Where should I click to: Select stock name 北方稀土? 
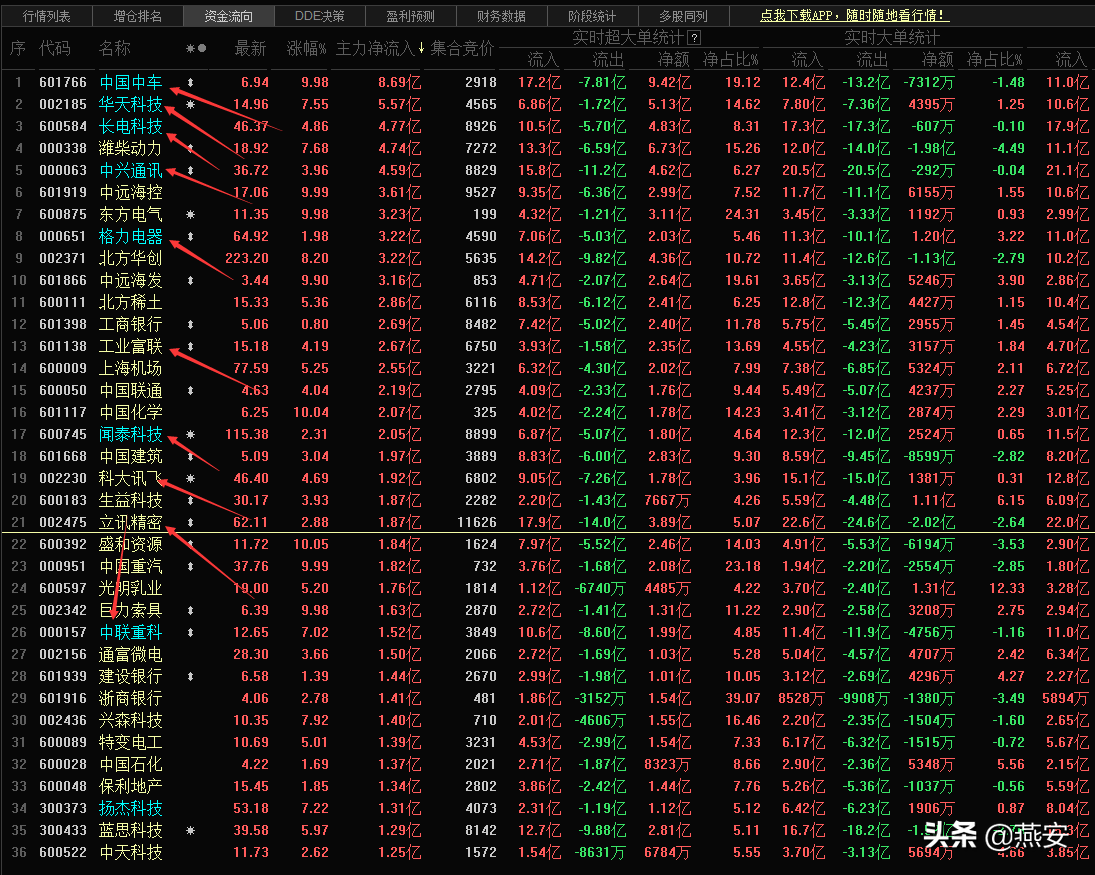pyautogui.click(x=131, y=302)
